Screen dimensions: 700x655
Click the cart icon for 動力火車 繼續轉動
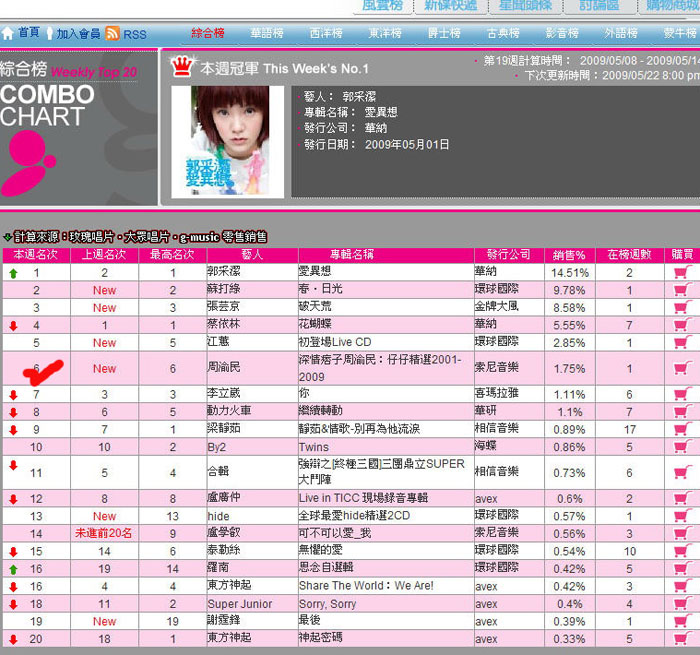(682, 411)
